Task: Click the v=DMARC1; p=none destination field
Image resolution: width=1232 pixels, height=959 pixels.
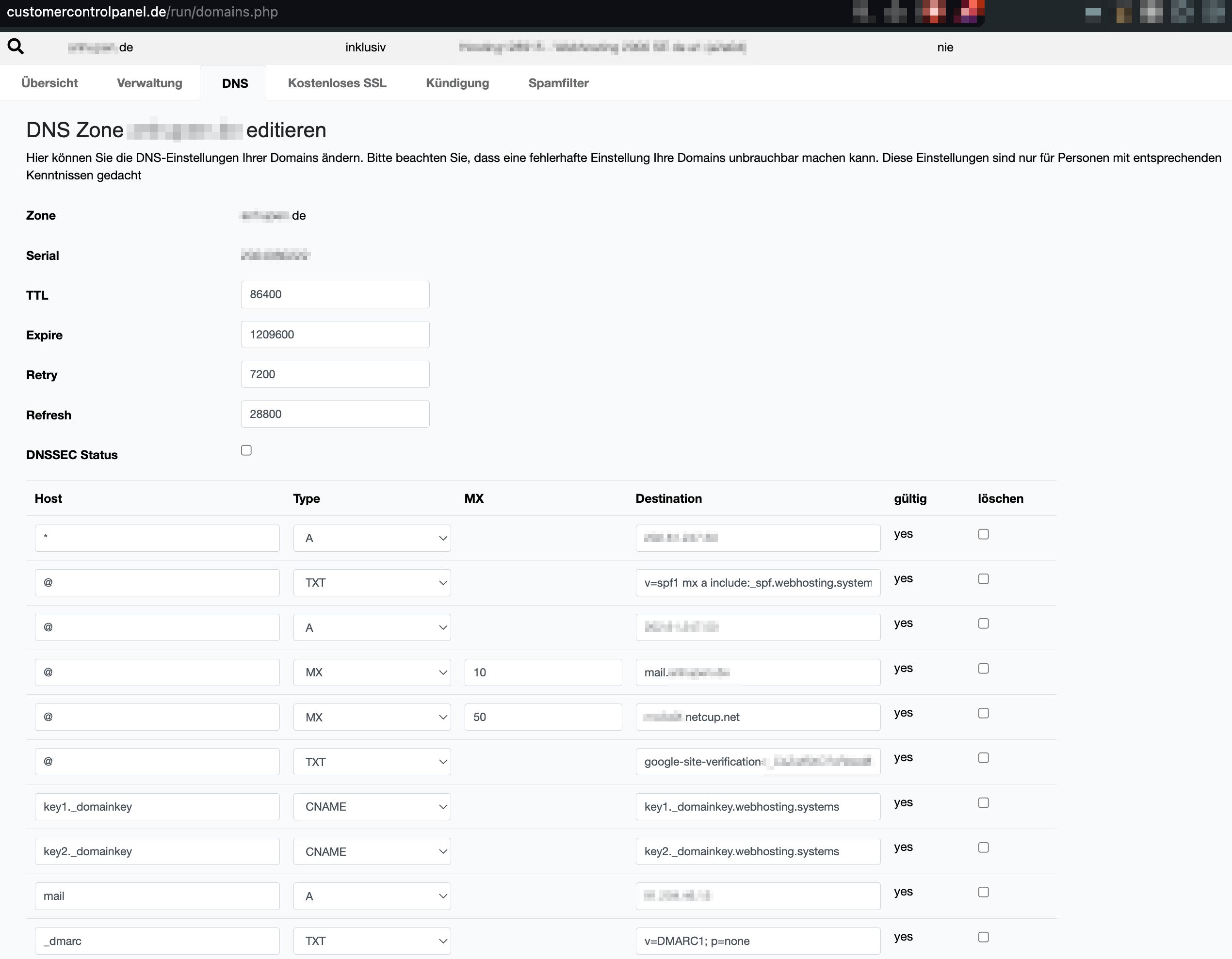Action: pos(758,941)
